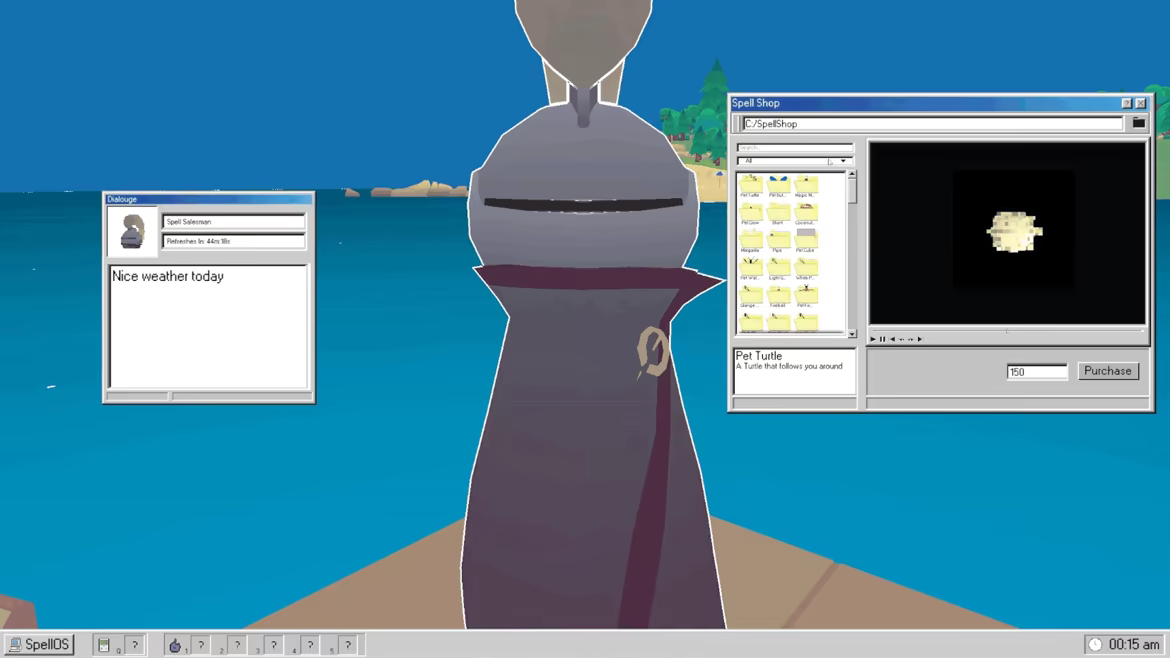Click the unknown spell slot numbered 2

click(237, 645)
